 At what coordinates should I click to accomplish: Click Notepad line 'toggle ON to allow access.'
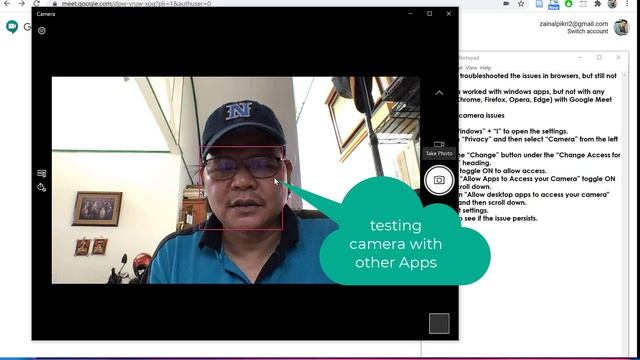coord(502,171)
